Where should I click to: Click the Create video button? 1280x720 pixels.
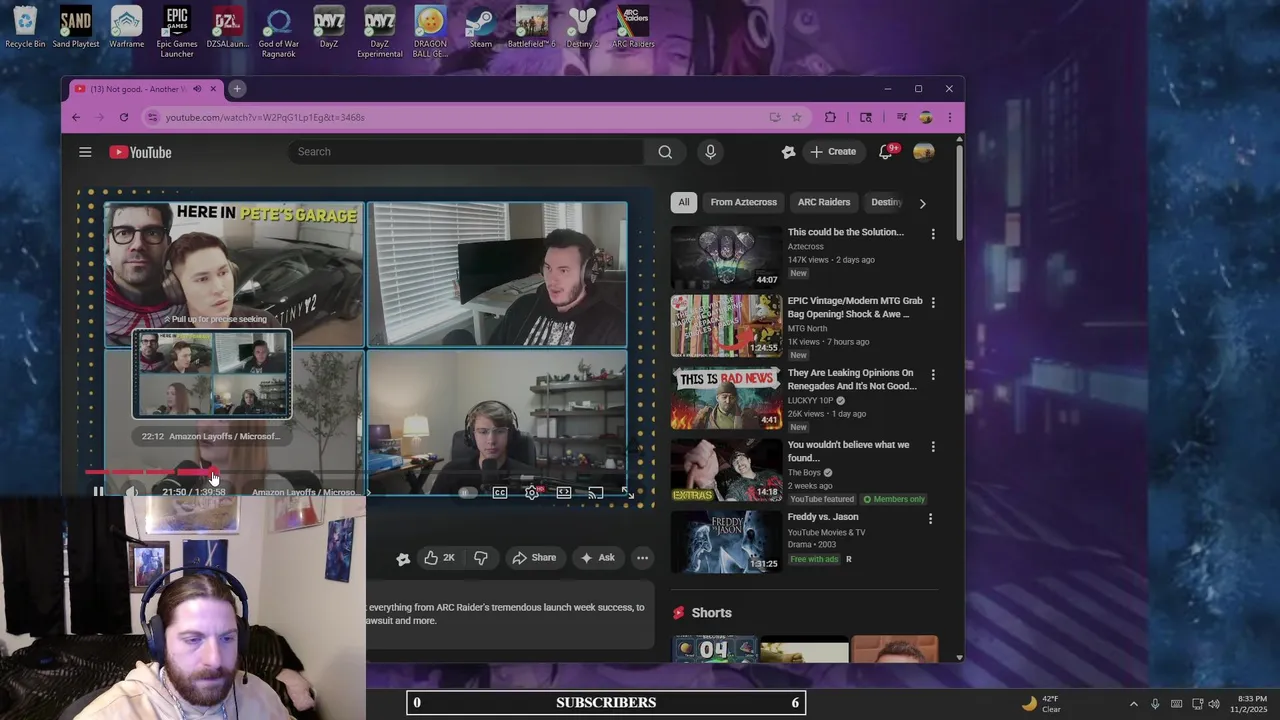coord(833,152)
